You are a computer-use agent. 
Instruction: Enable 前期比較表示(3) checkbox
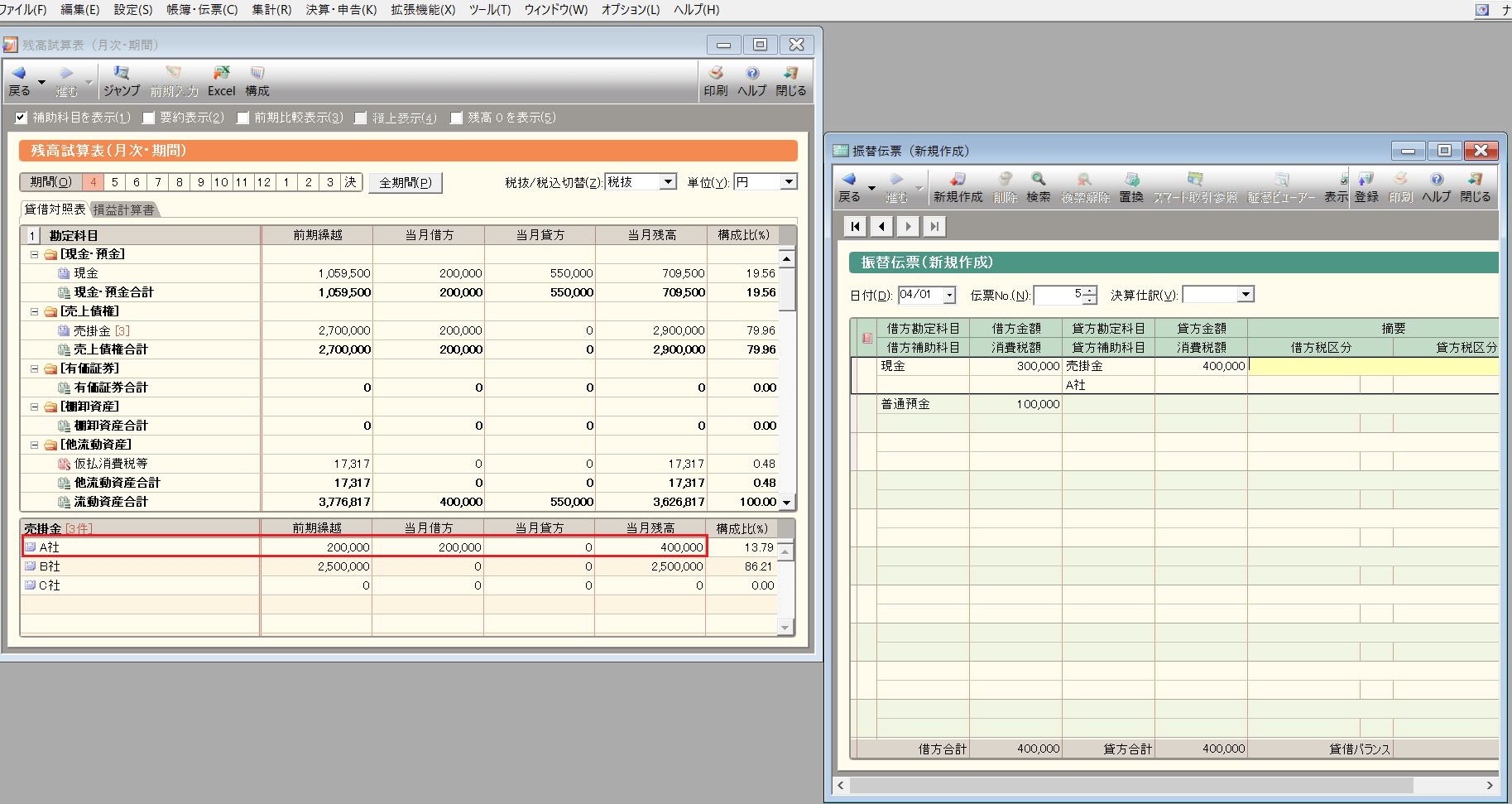[242, 118]
